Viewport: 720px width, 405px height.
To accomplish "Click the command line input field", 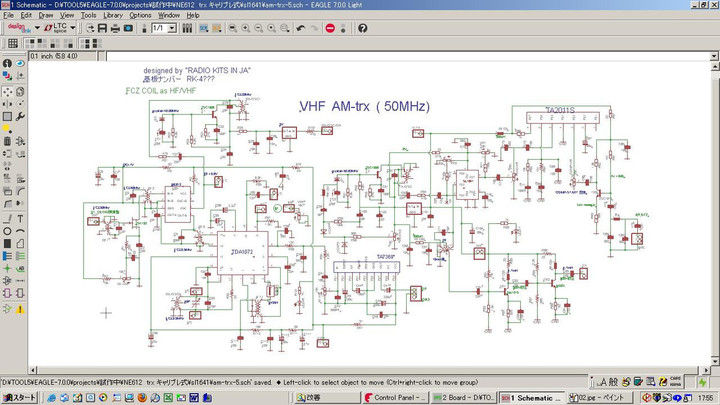I will [400, 54].
